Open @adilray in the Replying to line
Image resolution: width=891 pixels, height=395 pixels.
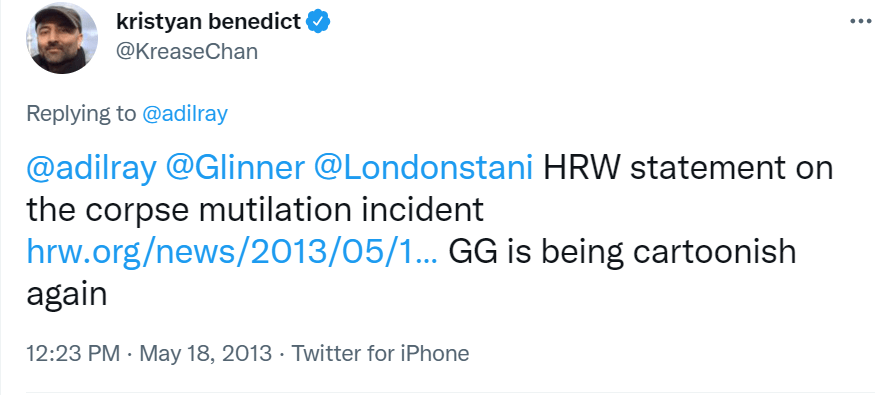tap(184, 114)
